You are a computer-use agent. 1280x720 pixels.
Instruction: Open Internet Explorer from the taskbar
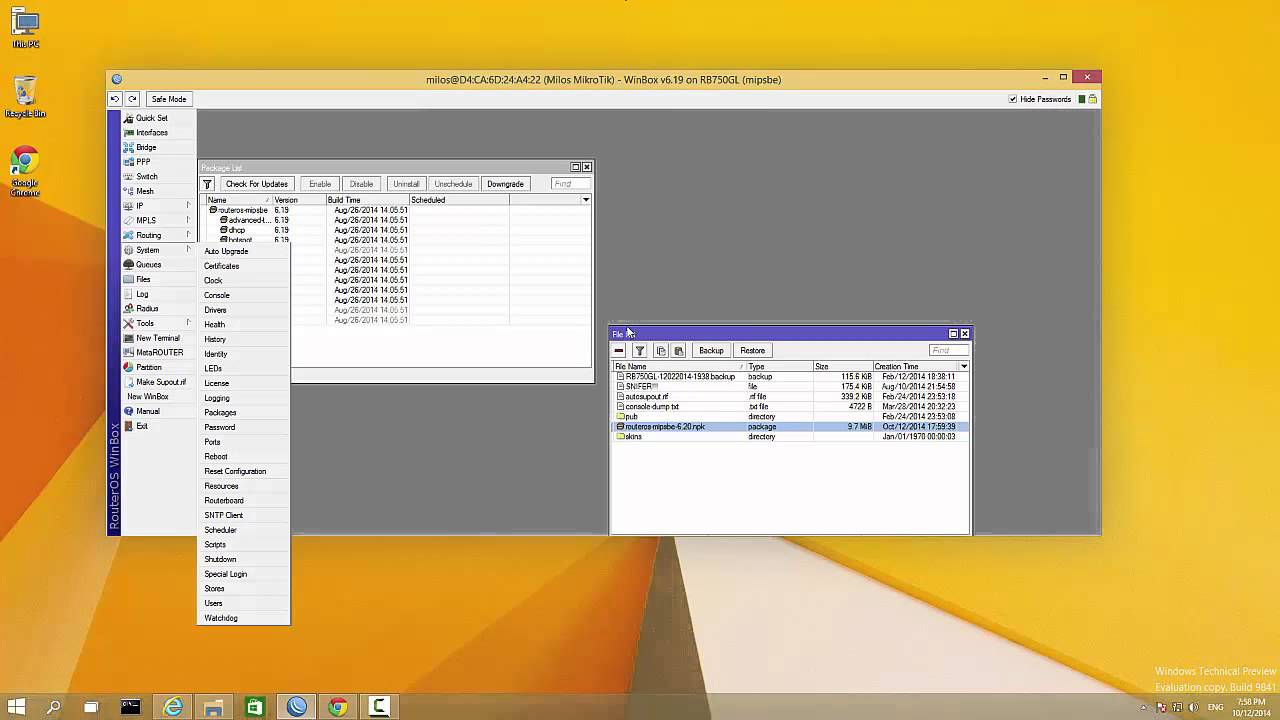pyautogui.click(x=173, y=707)
